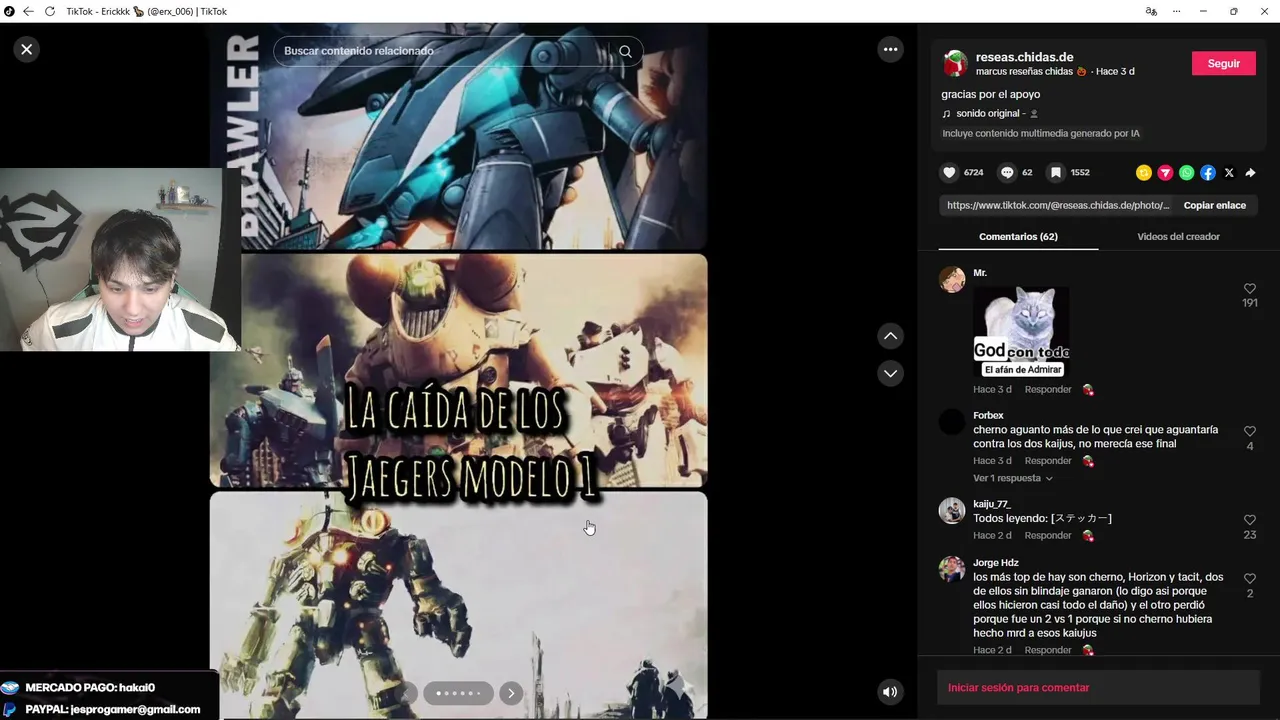Click 'gracias por el apoyo' caption
This screenshot has width=1280, height=720.
[991, 94]
